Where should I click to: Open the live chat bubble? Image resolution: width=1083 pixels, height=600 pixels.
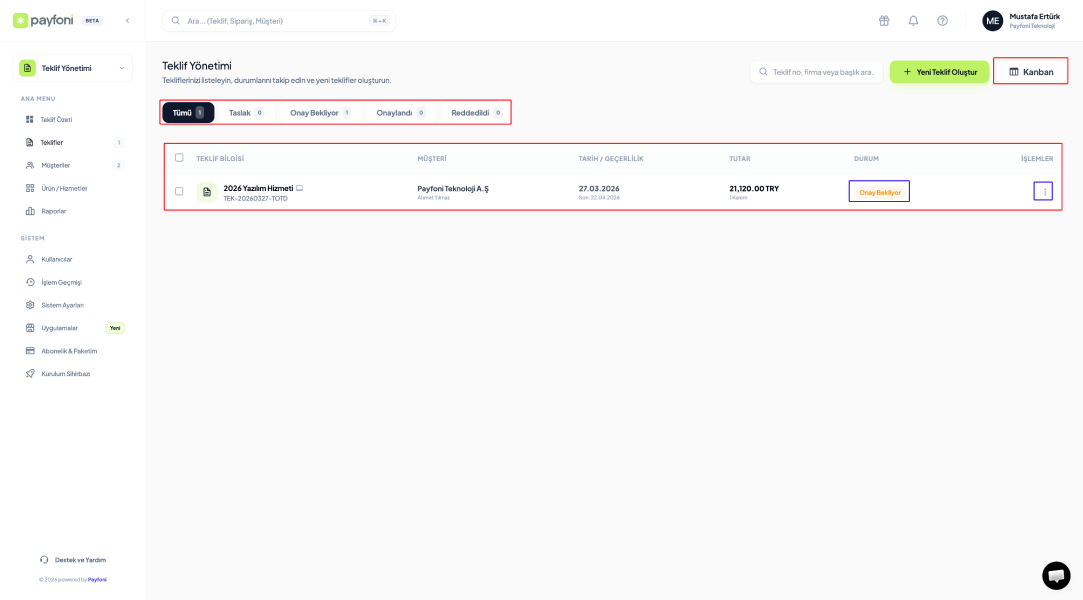[x=1056, y=575]
